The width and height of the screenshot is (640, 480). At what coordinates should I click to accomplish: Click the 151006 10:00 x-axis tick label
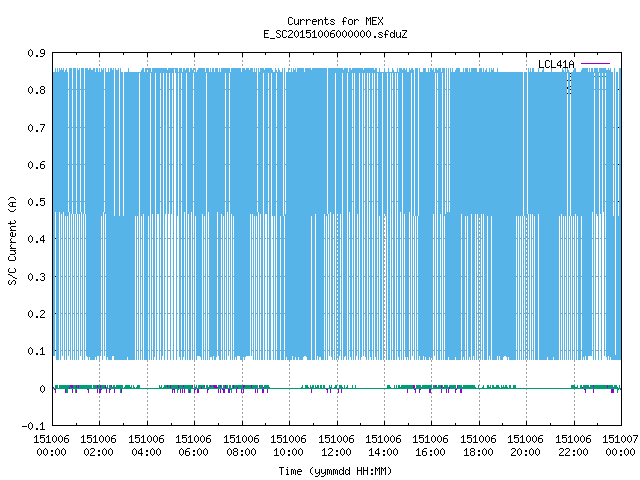(288, 446)
